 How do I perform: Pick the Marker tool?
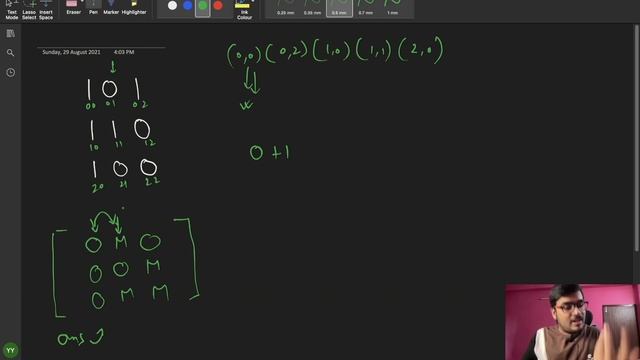tap(111, 8)
